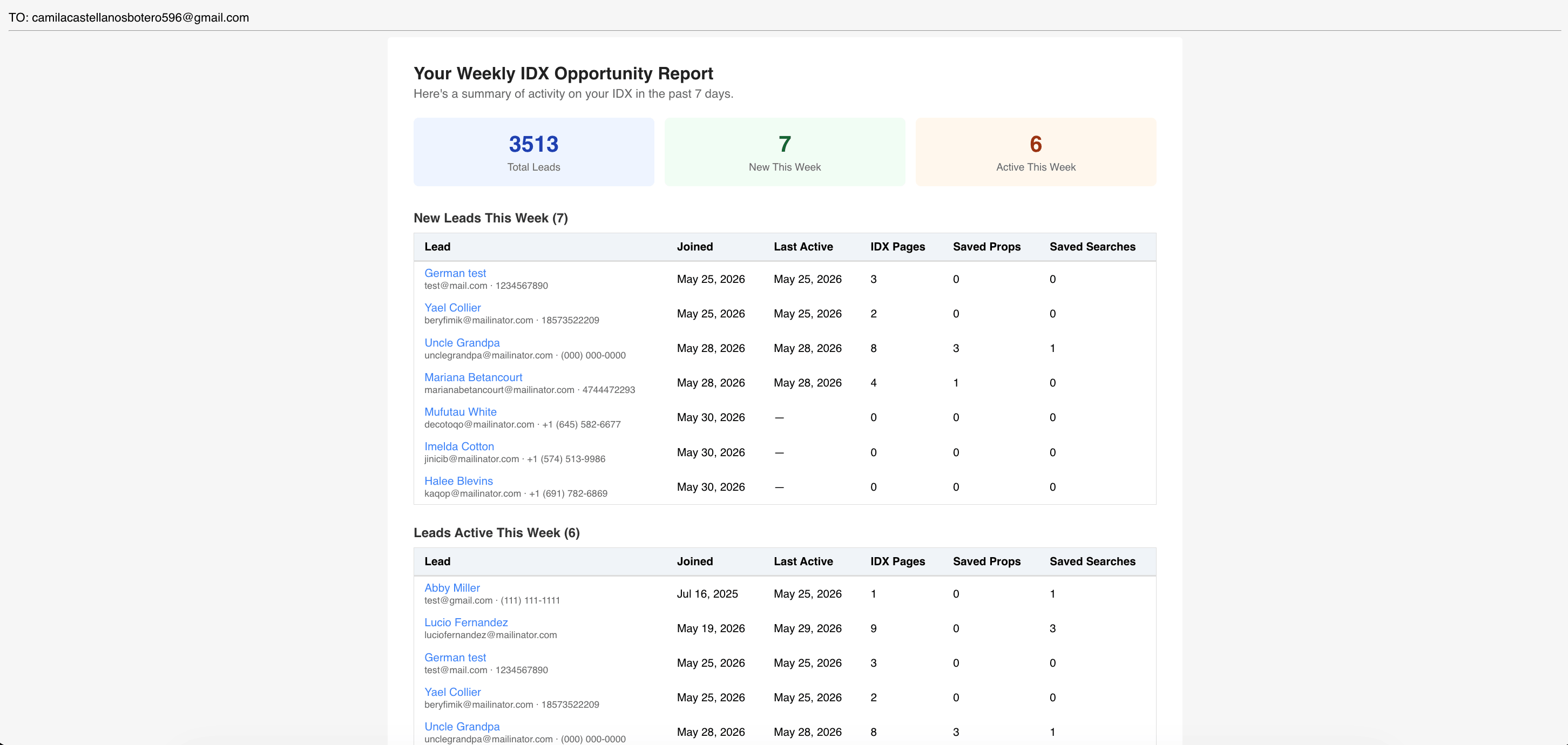Viewport: 1568px width, 745px height.
Task: Select the 3513 Total Leads card
Action: (x=534, y=152)
